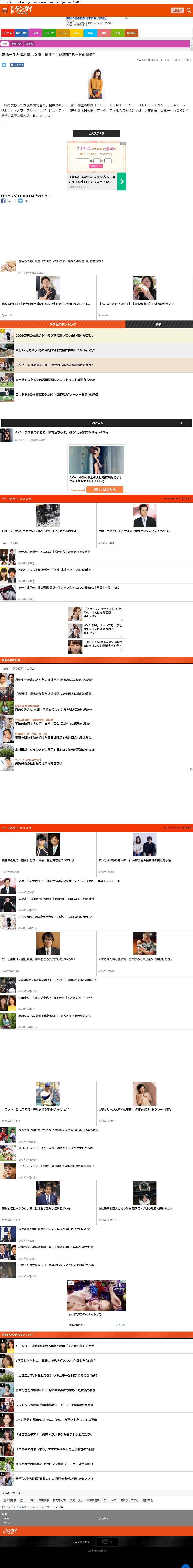
Task: Click the 全文表示する button
Action: (x=97, y=133)
